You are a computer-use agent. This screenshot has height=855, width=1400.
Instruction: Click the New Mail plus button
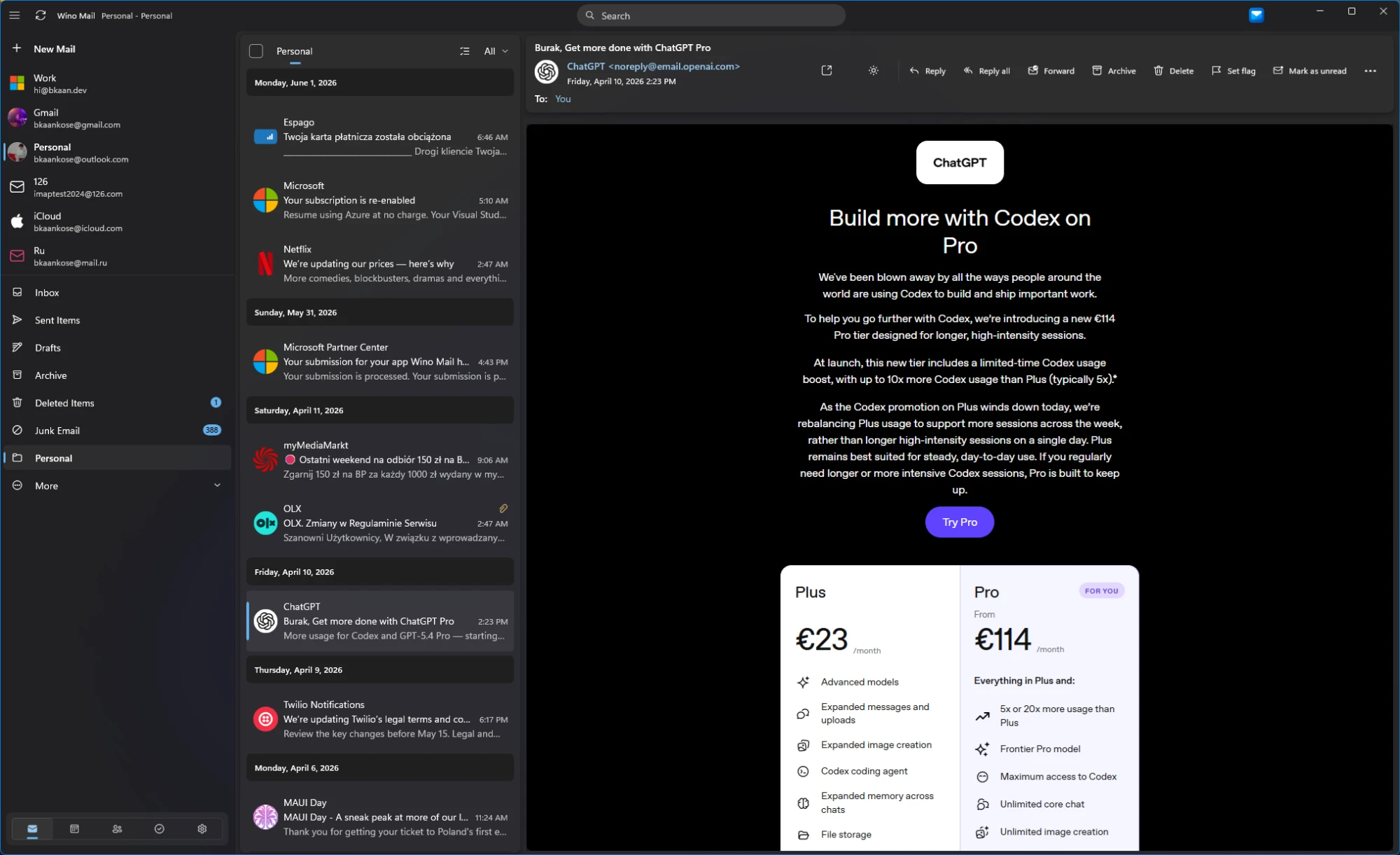pos(17,48)
